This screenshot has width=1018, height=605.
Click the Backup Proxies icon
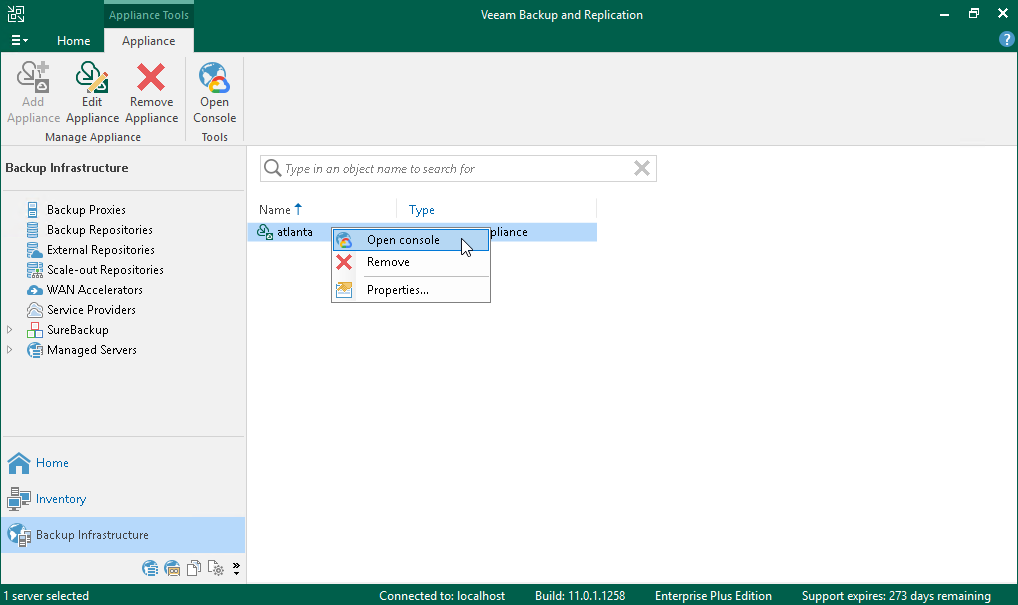click(x=32, y=210)
